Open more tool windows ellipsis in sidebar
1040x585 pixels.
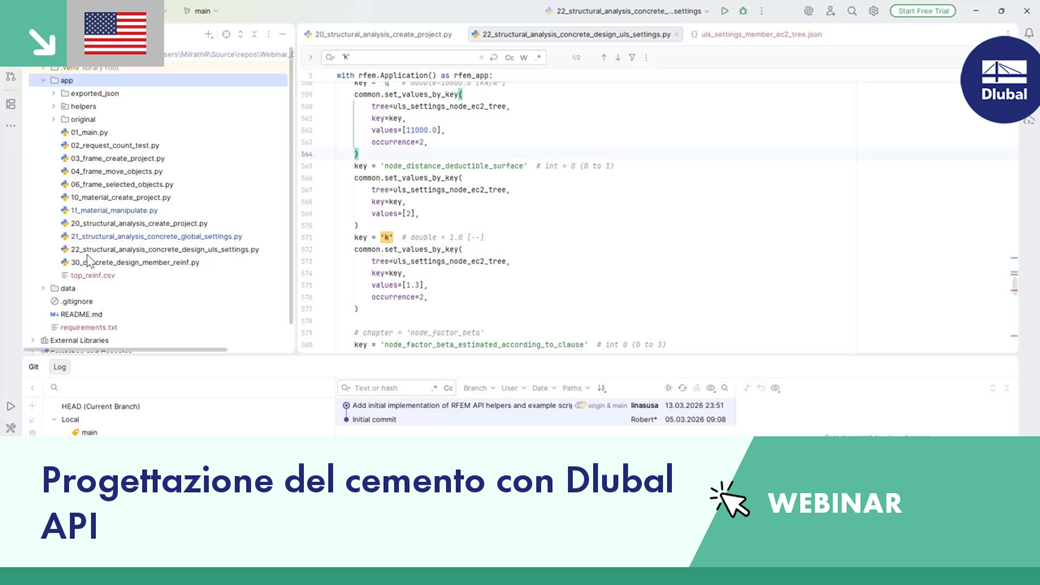(x=11, y=125)
